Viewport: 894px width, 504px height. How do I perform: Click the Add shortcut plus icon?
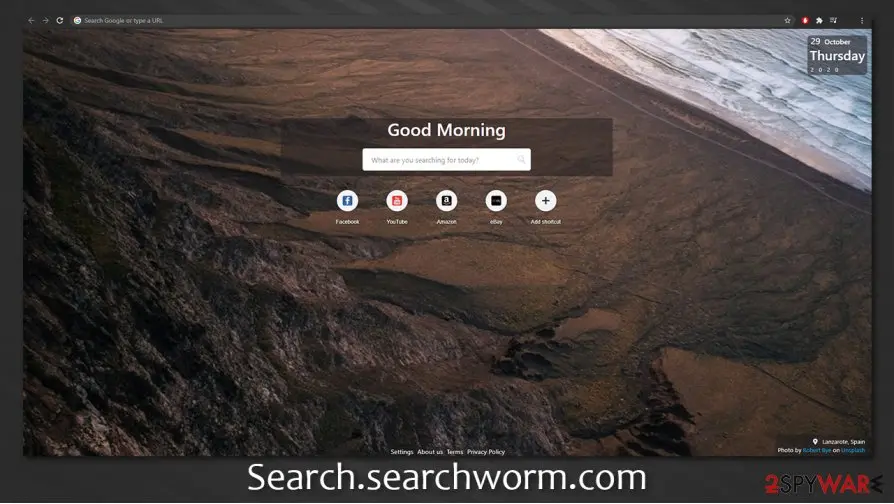coord(546,201)
